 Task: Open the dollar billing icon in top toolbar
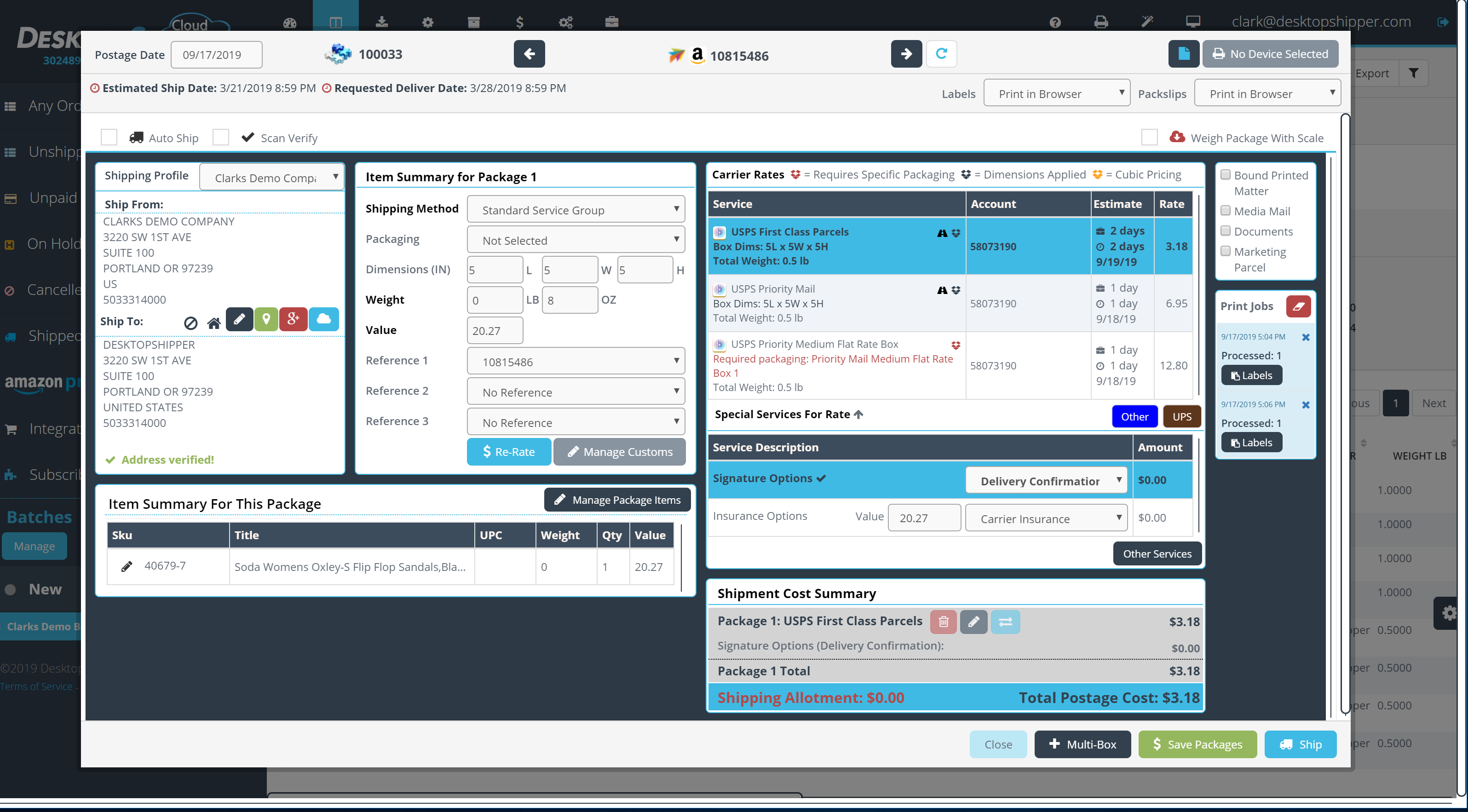520,22
